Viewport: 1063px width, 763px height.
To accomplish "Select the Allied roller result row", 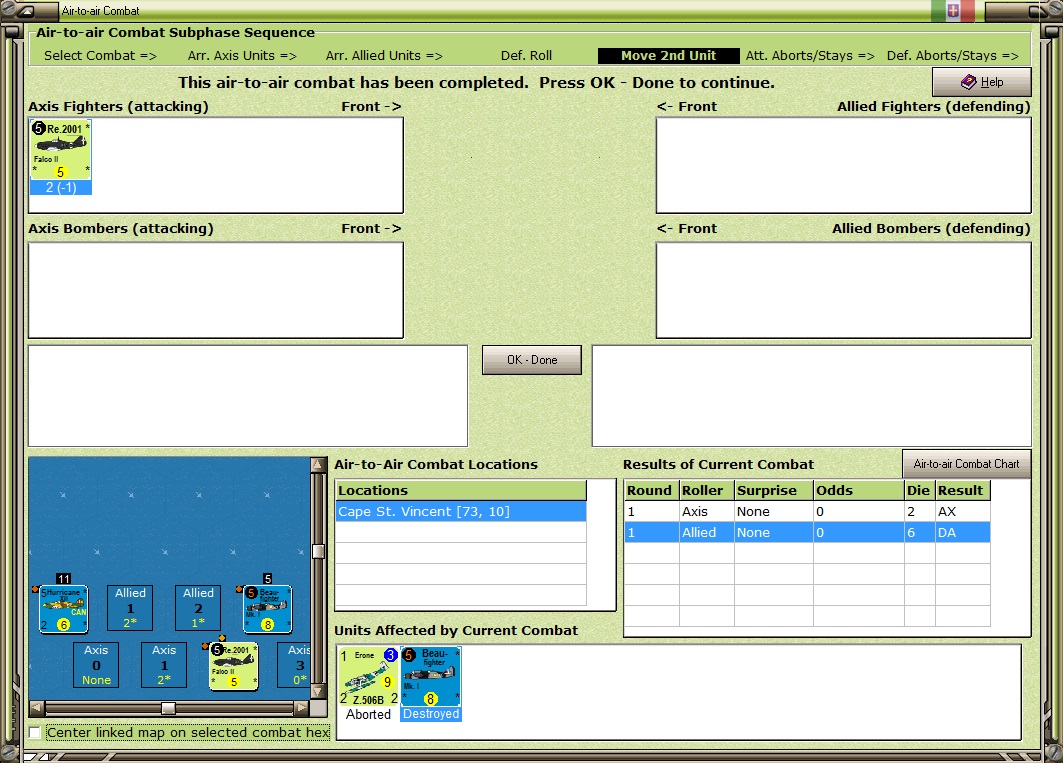I will pos(807,532).
